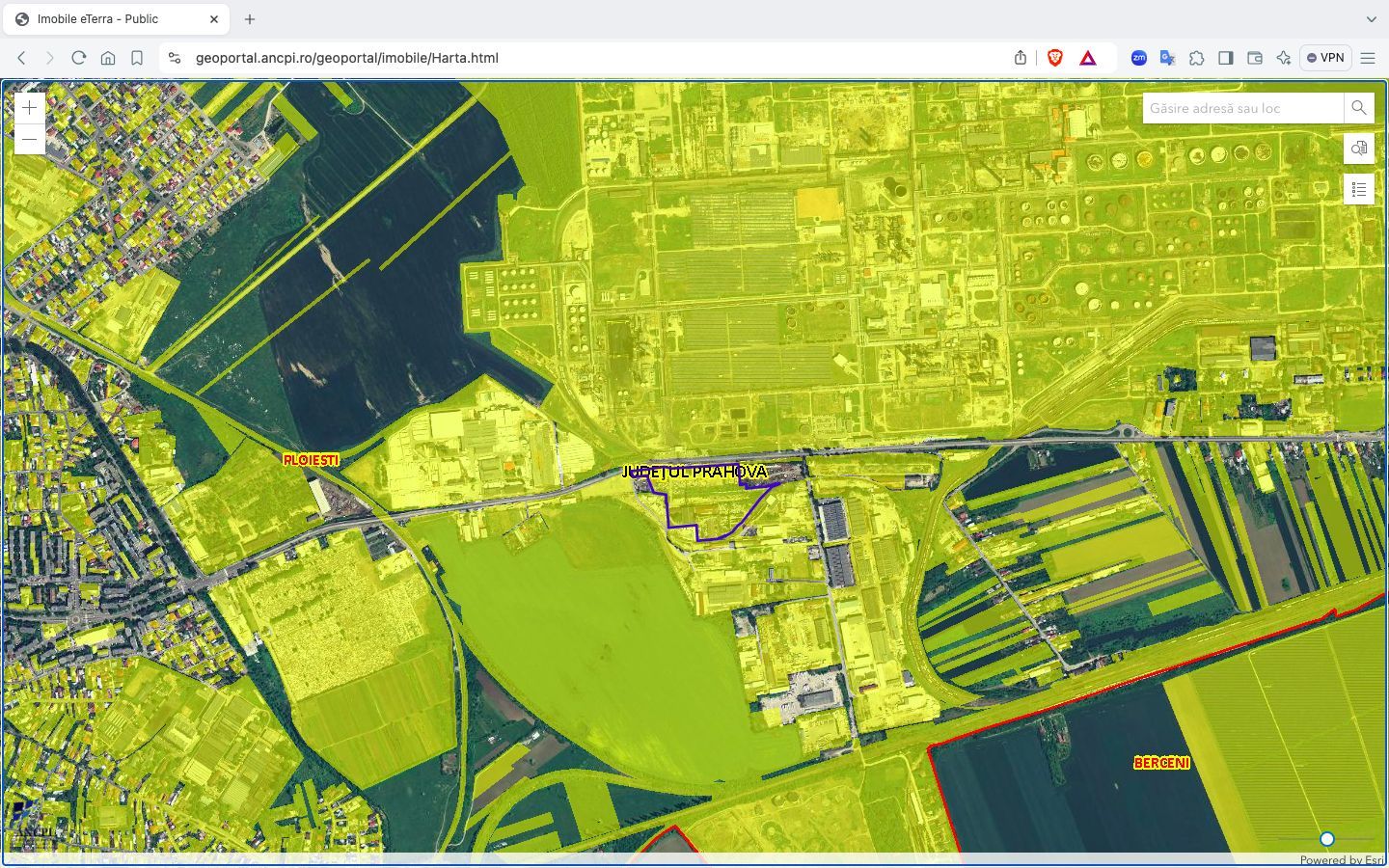Toggle the Brave VPN button
Image resolution: width=1389 pixels, height=868 pixels.
coord(1324,58)
